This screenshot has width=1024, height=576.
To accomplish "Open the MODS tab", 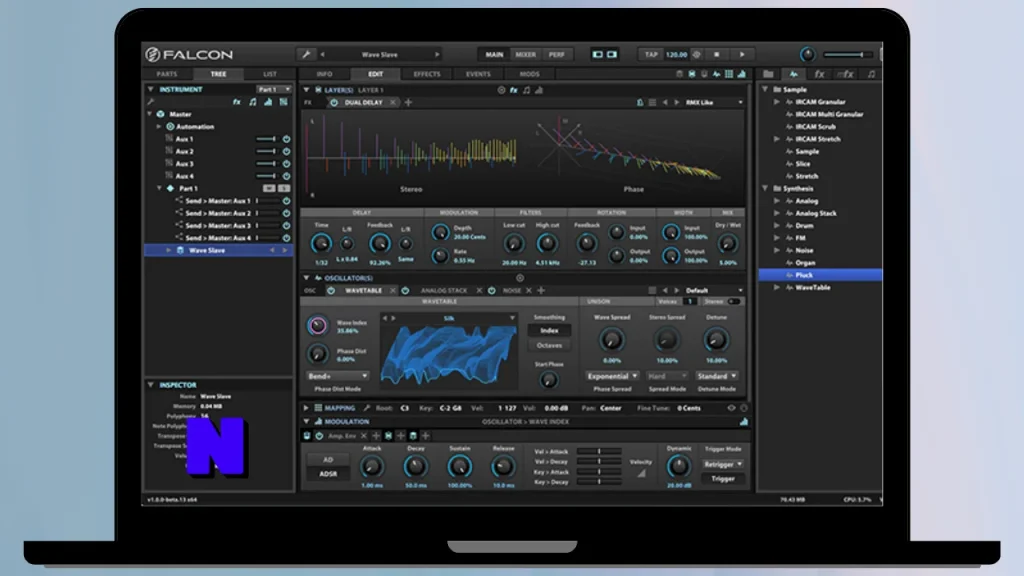I will (530, 74).
